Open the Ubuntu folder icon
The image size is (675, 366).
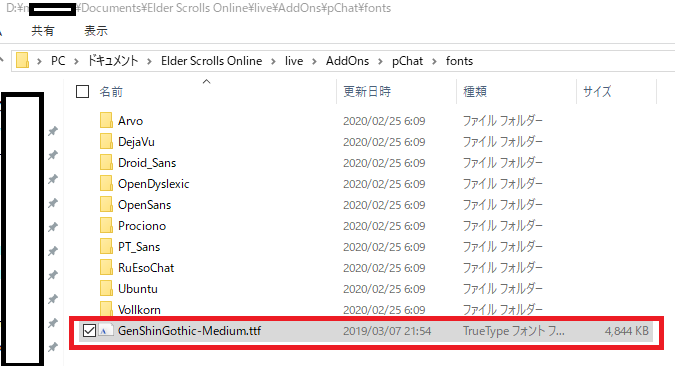click(106, 288)
